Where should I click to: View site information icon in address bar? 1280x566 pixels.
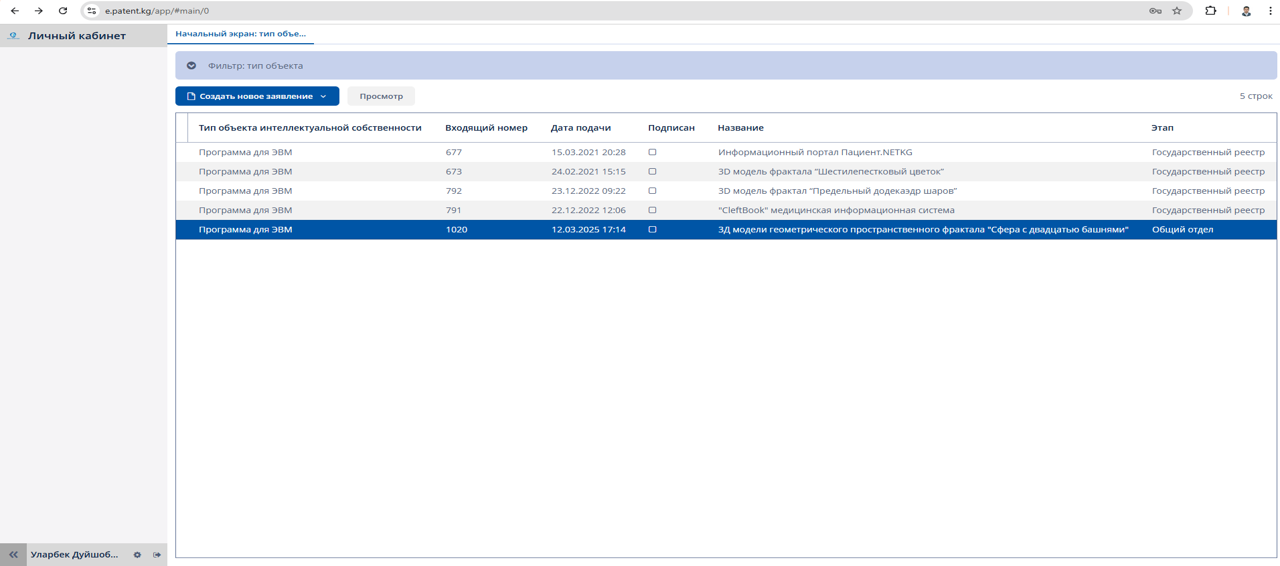(x=91, y=11)
